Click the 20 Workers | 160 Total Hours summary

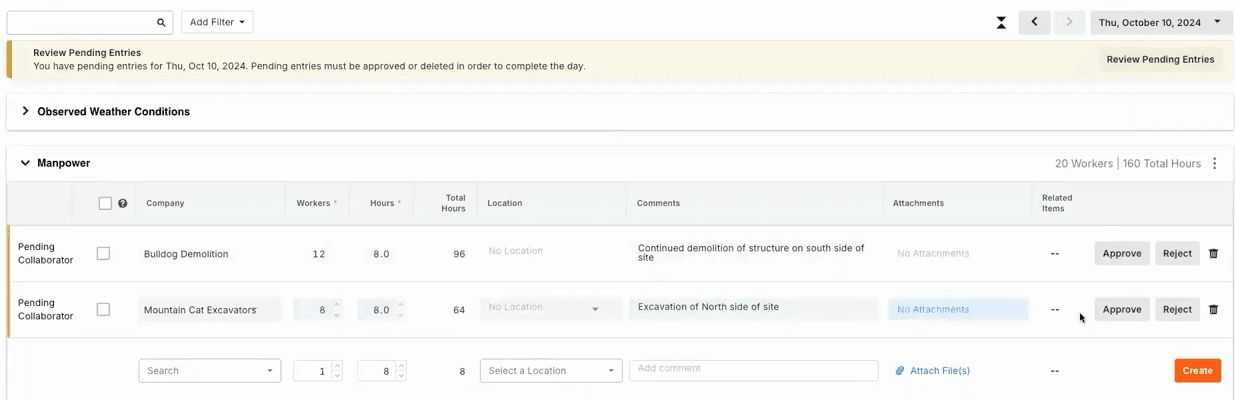pos(1128,164)
